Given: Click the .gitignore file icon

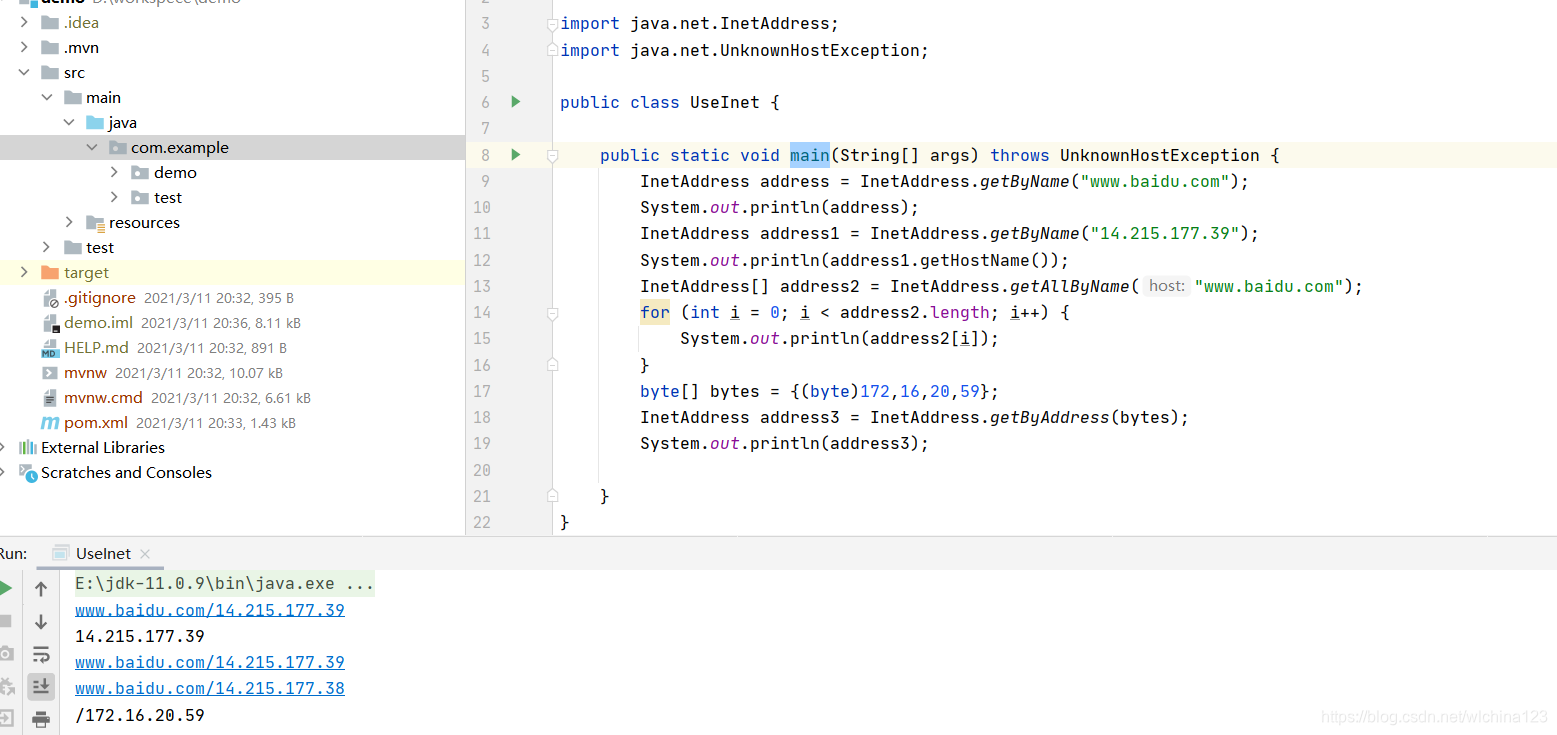Looking at the screenshot, I should (x=50, y=298).
